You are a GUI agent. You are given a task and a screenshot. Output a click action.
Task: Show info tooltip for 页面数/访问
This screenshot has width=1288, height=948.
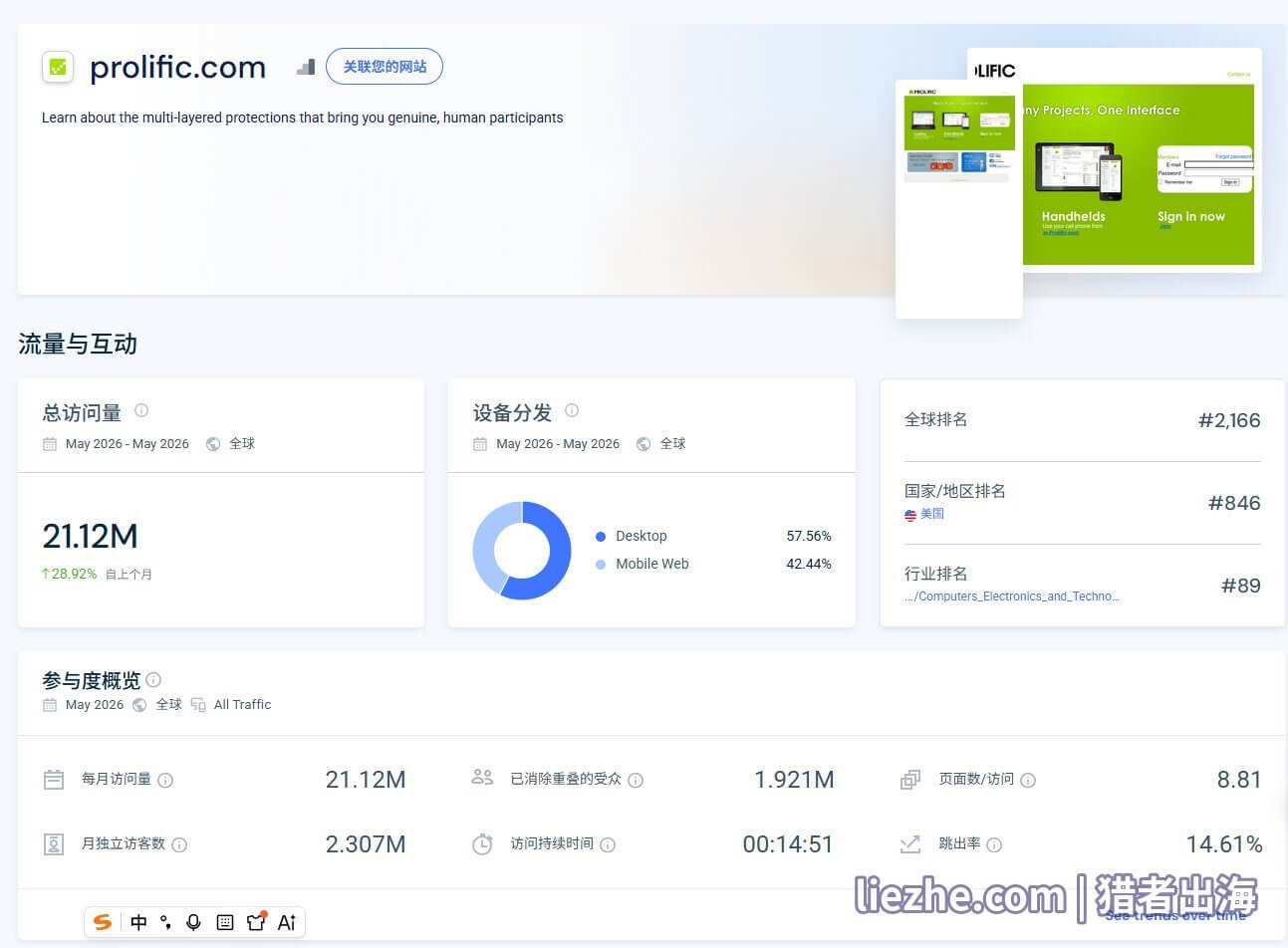[x=1028, y=781]
